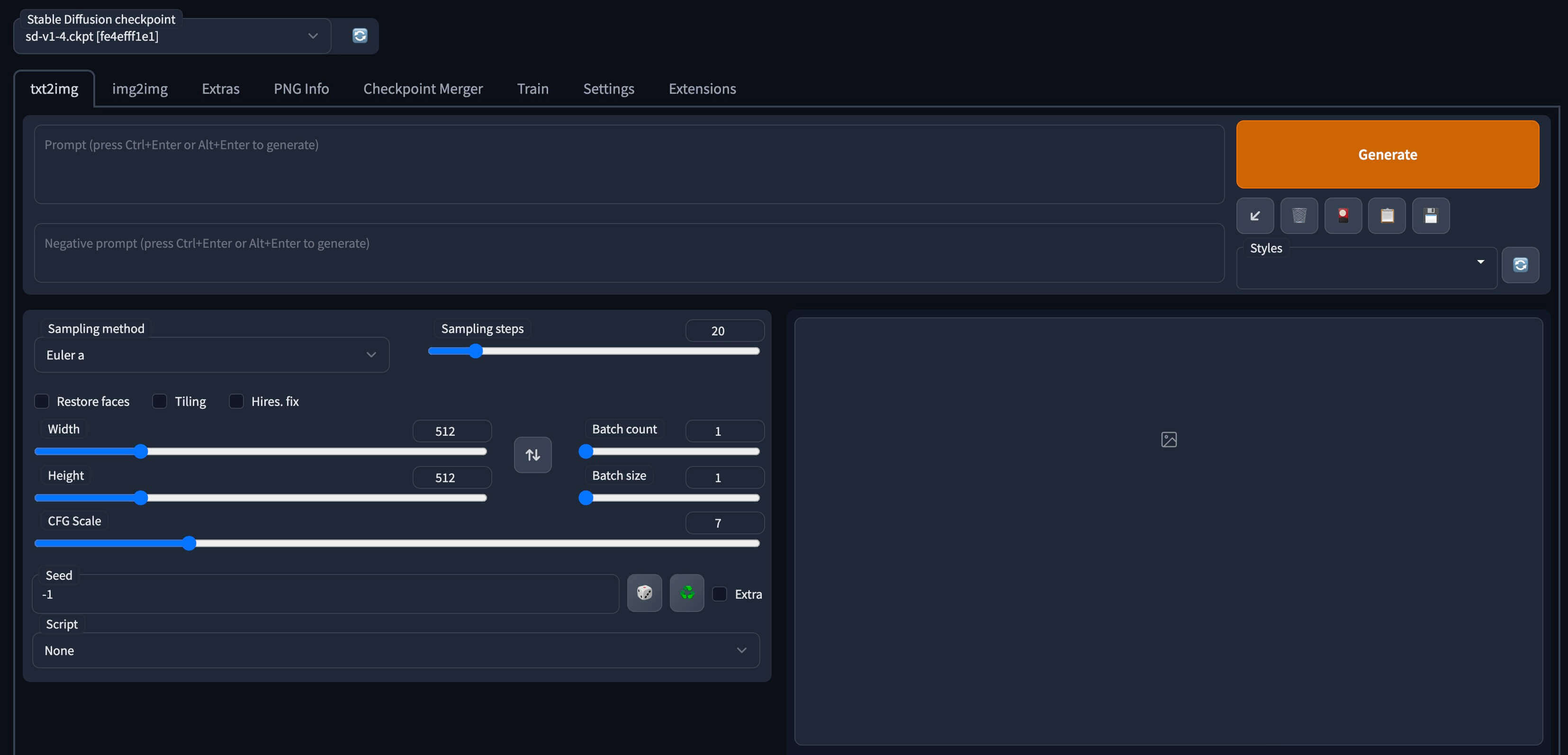Open the Extensions tab
1568x755 pixels.
coord(702,89)
